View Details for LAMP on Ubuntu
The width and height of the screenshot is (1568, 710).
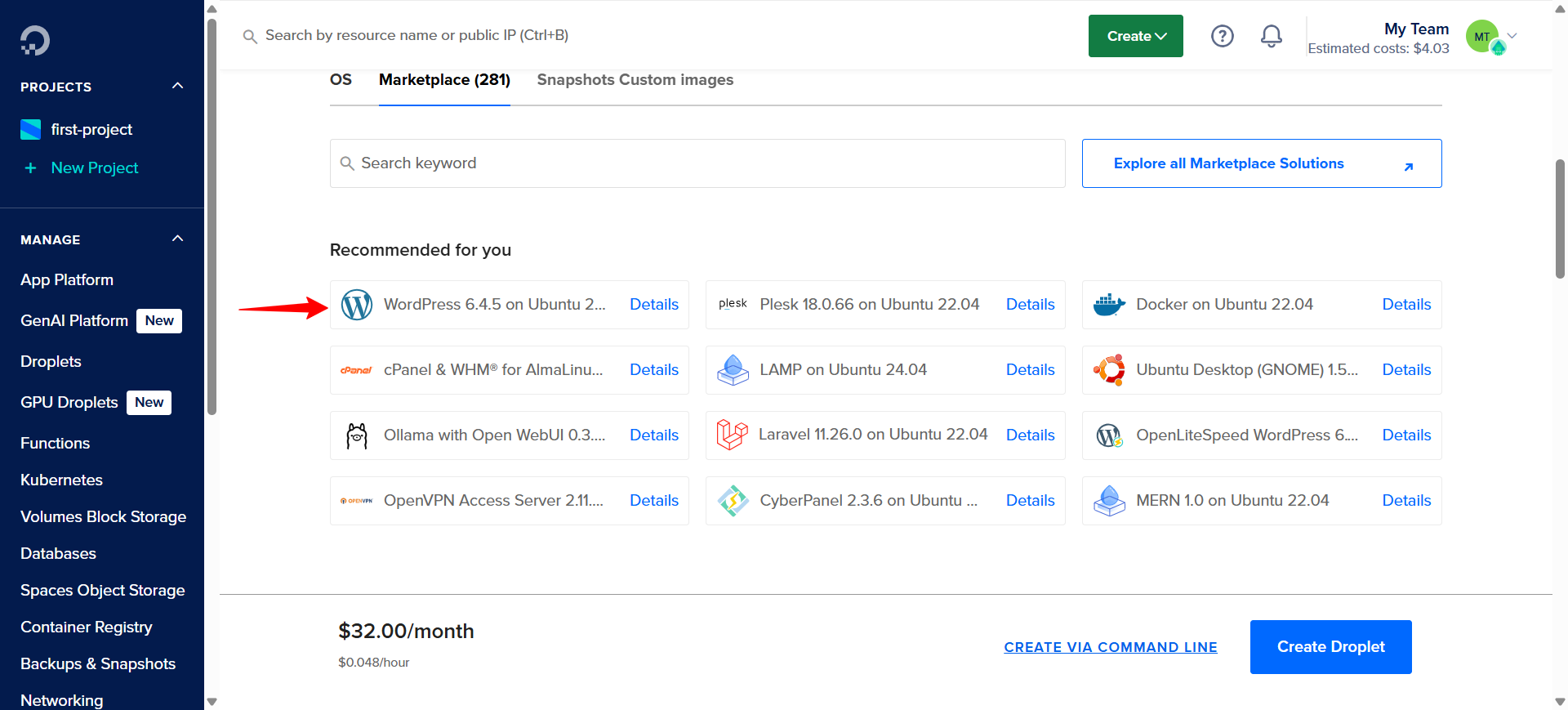[1030, 370]
